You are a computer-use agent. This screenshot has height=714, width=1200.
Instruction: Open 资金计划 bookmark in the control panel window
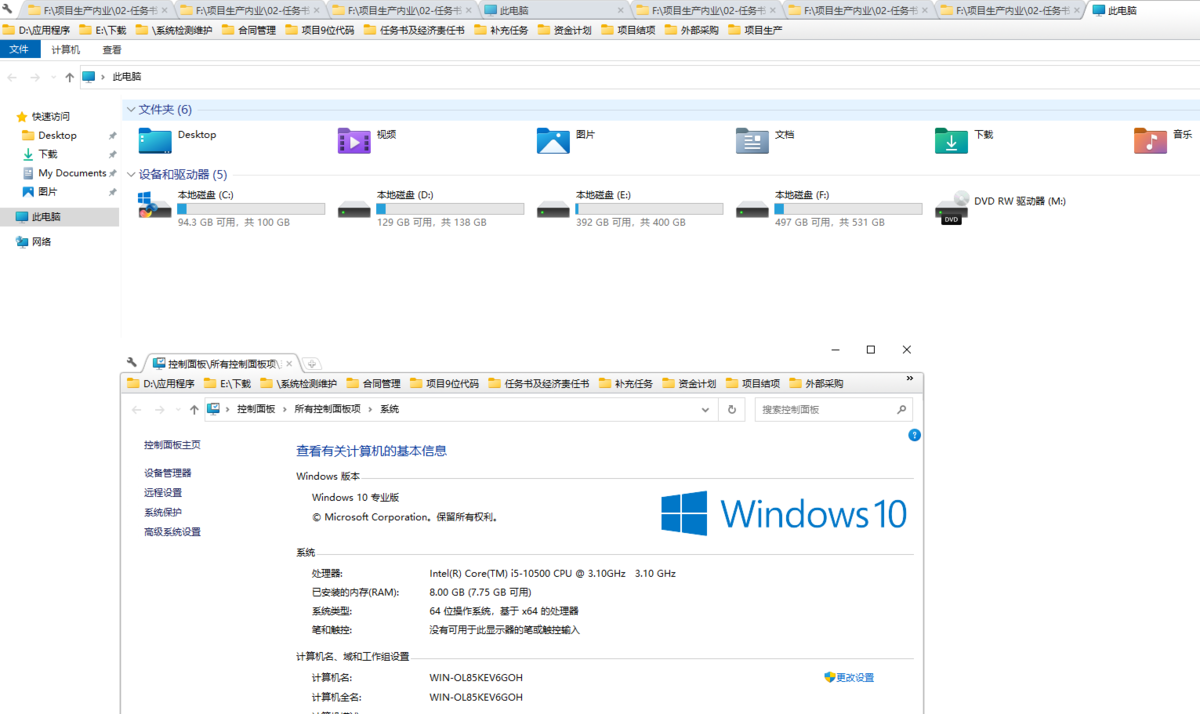[x=689, y=384]
